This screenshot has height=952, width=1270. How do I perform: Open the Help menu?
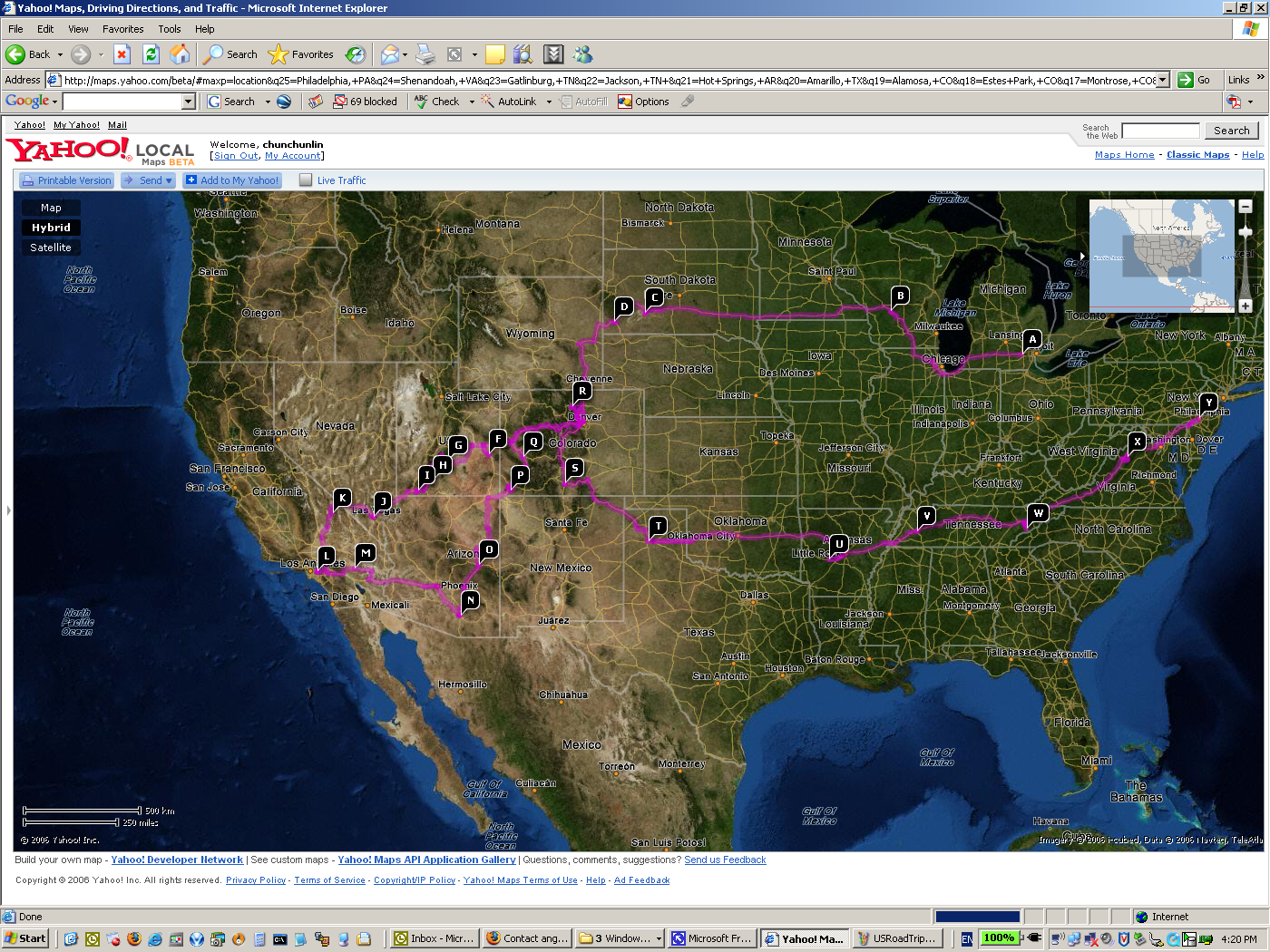[205, 29]
